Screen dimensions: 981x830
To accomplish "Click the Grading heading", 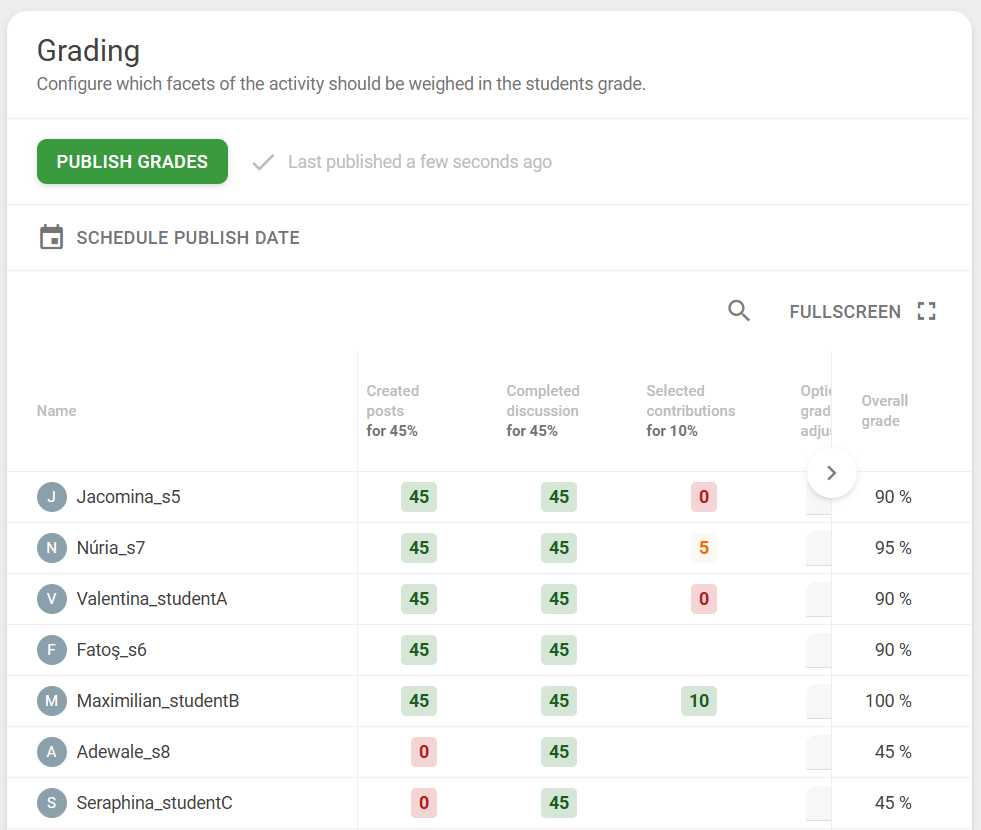I will click(x=88, y=51).
